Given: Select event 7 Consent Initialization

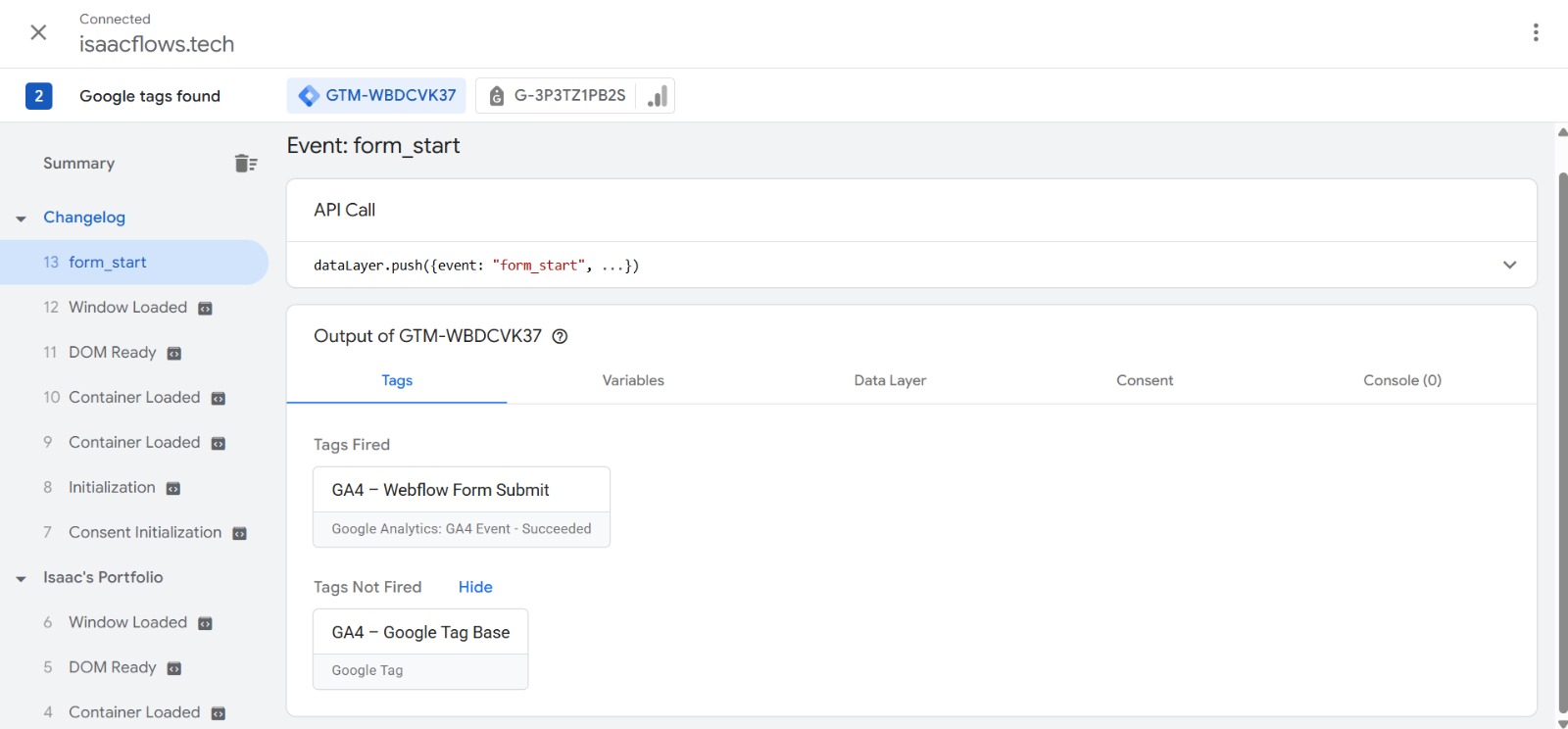Looking at the screenshot, I should [x=134, y=532].
